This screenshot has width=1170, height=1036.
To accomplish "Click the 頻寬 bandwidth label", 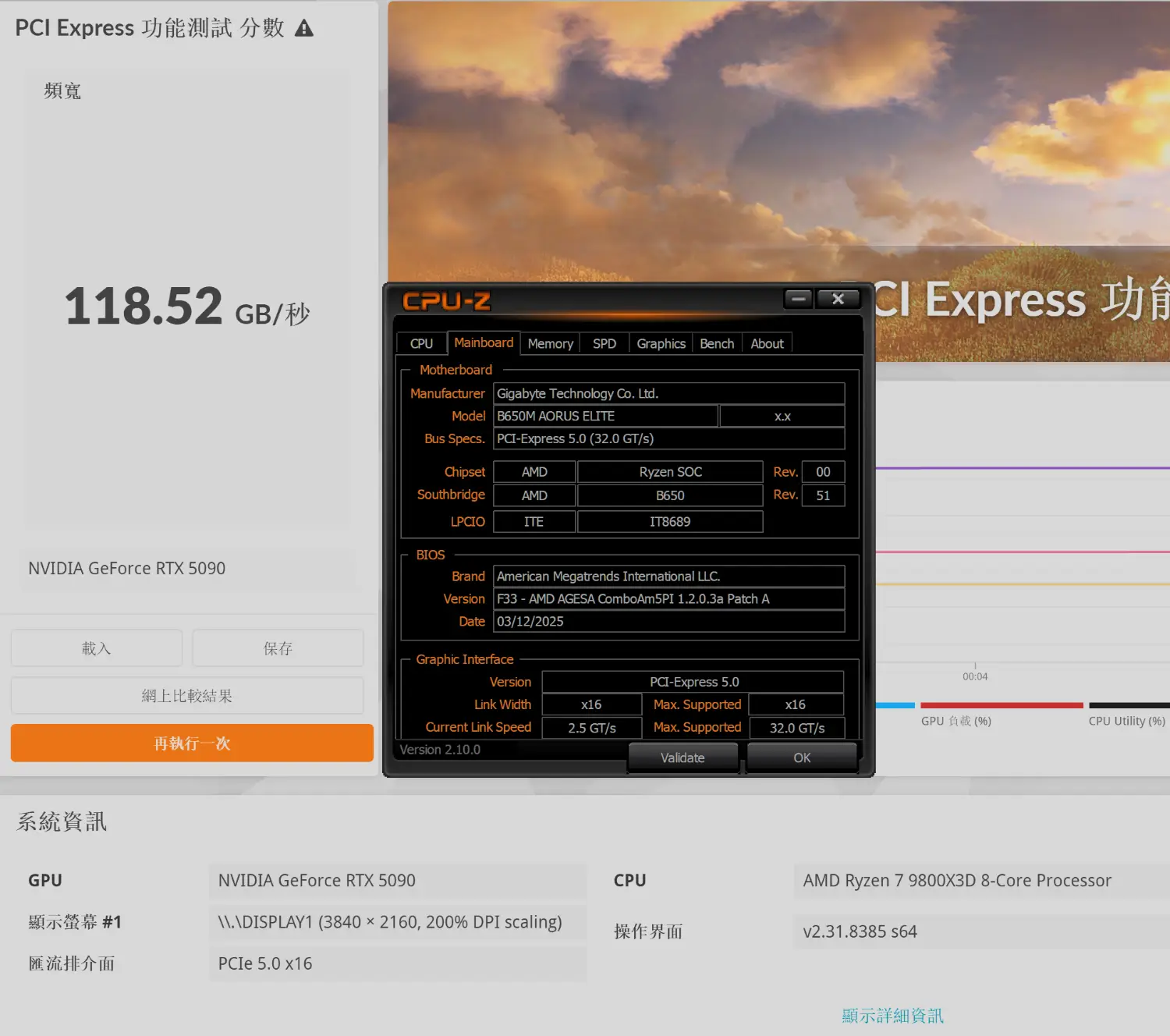I will point(62,91).
